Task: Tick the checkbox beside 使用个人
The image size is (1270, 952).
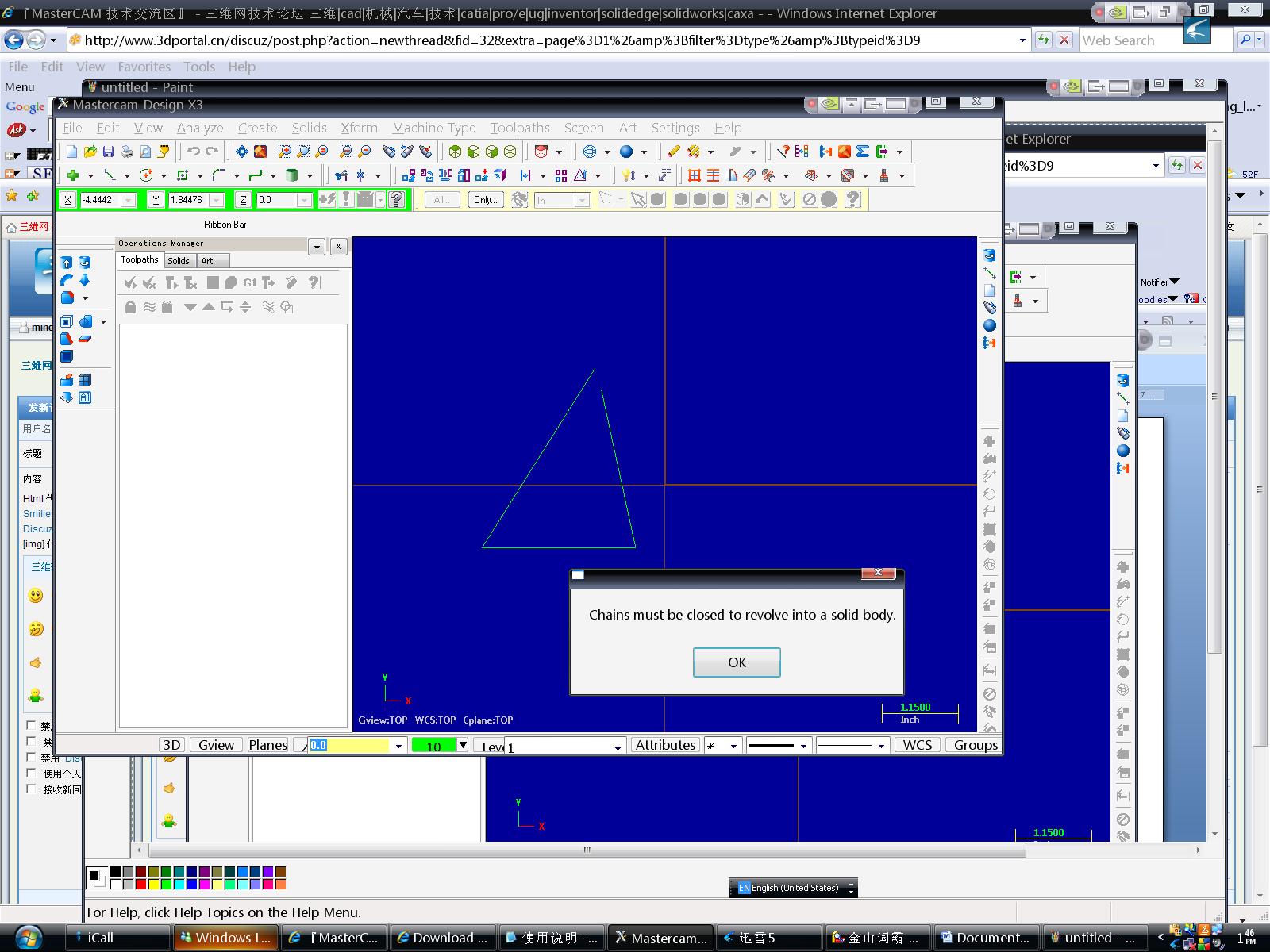Action: click(x=32, y=773)
